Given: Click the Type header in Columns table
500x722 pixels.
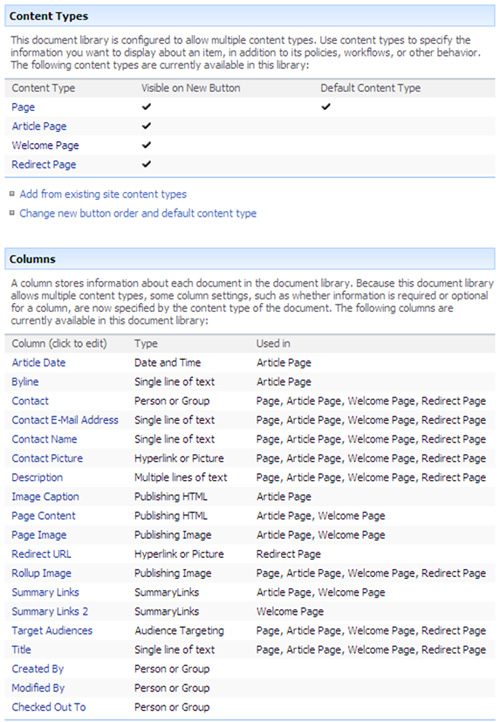Looking at the screenshot, I should (146, 344).
